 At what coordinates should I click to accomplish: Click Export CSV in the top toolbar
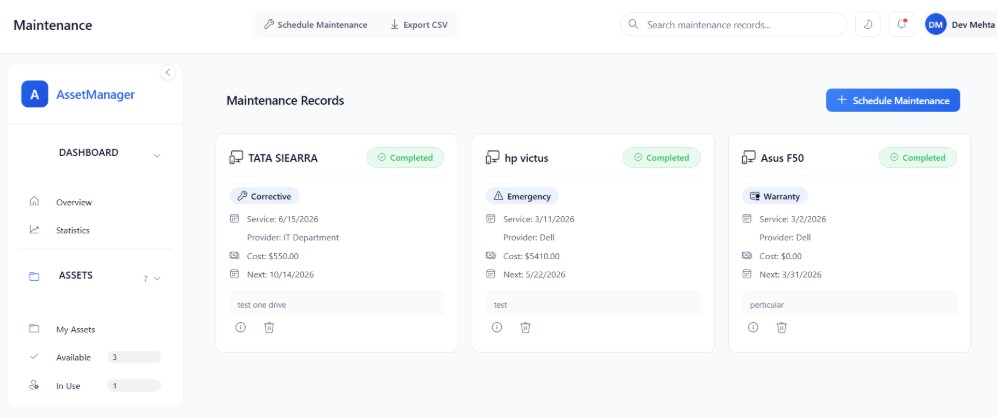(419, 24)
